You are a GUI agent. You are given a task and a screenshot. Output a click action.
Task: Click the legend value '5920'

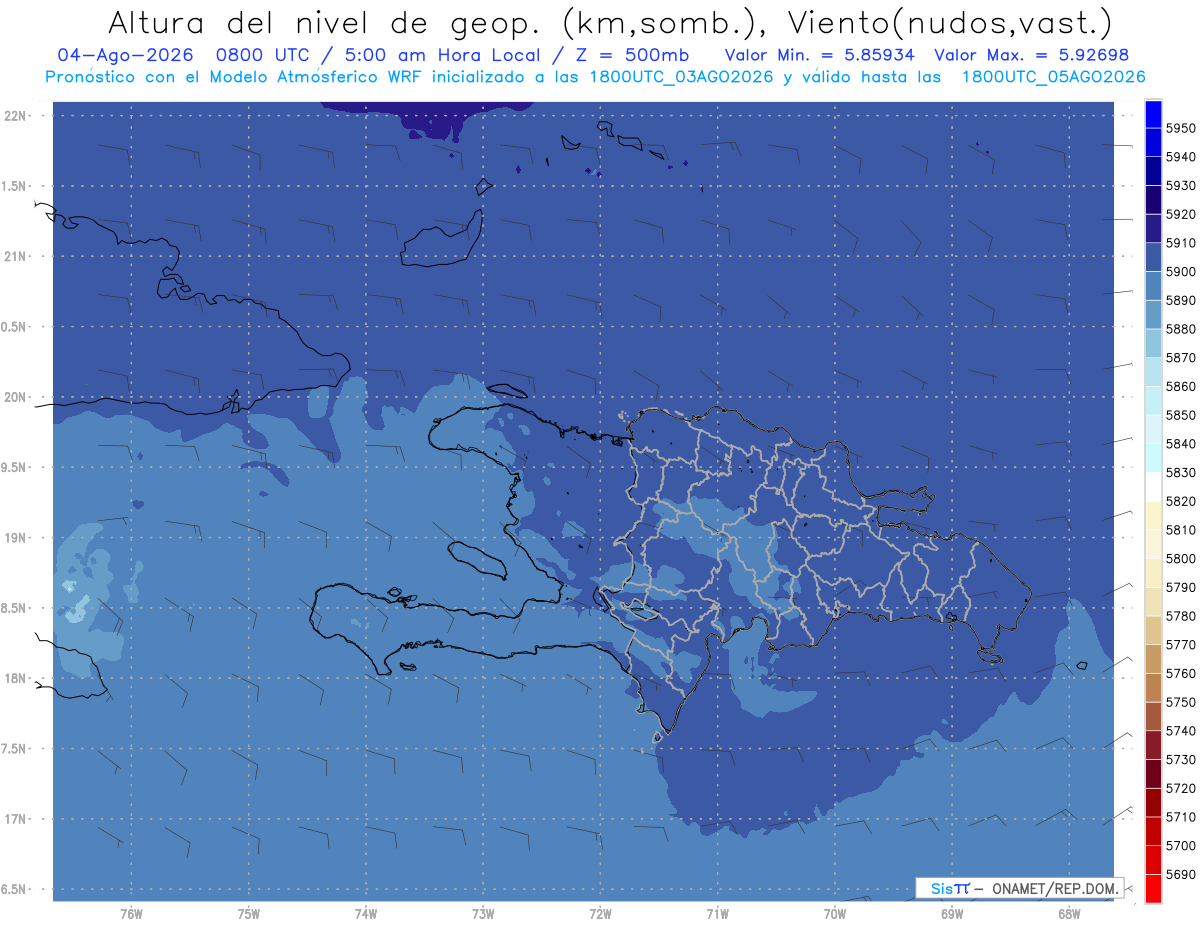pyautogui.click(x=1180, y=214)
